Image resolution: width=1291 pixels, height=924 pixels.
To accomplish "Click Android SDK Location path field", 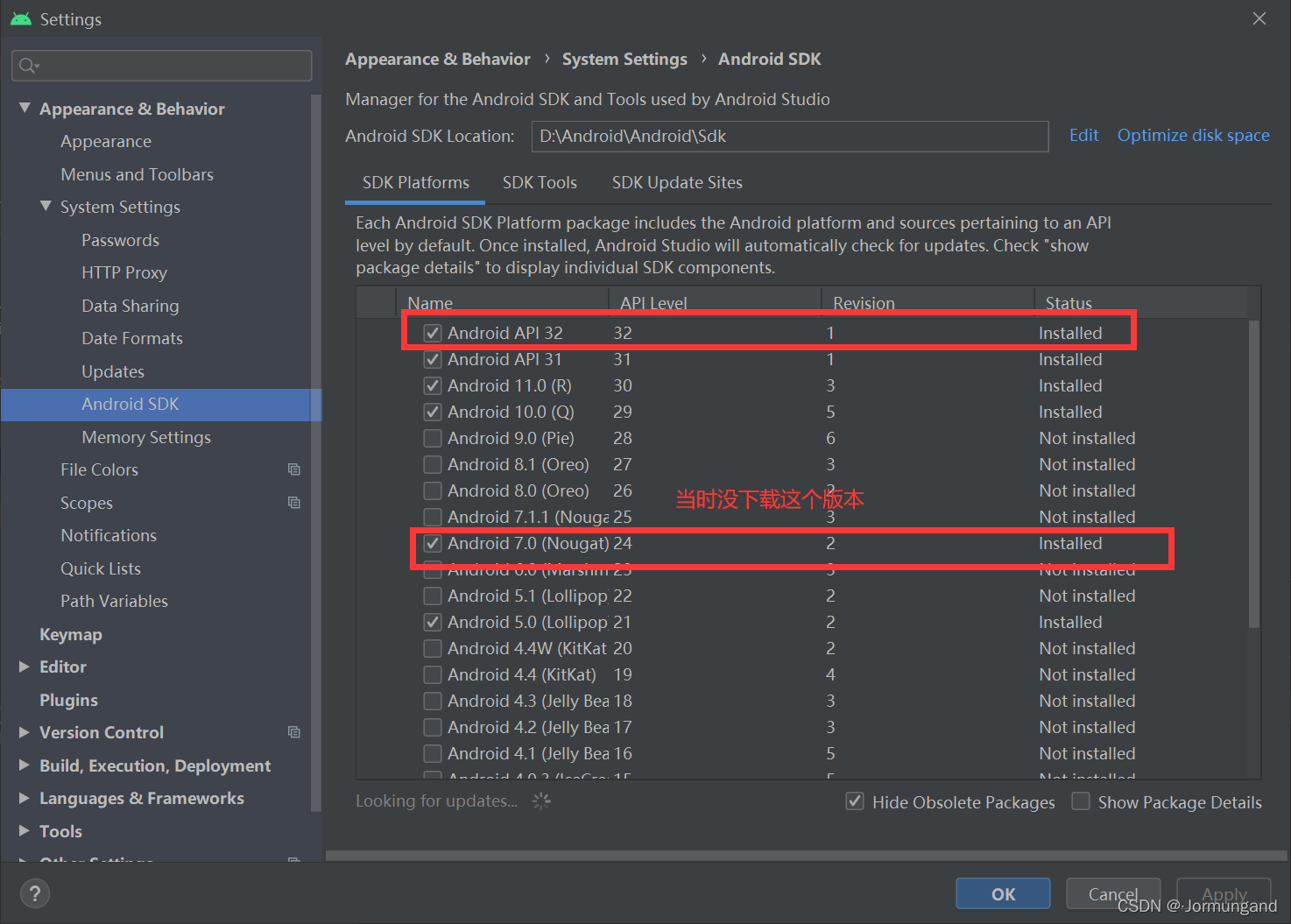I will coord(790,137).
